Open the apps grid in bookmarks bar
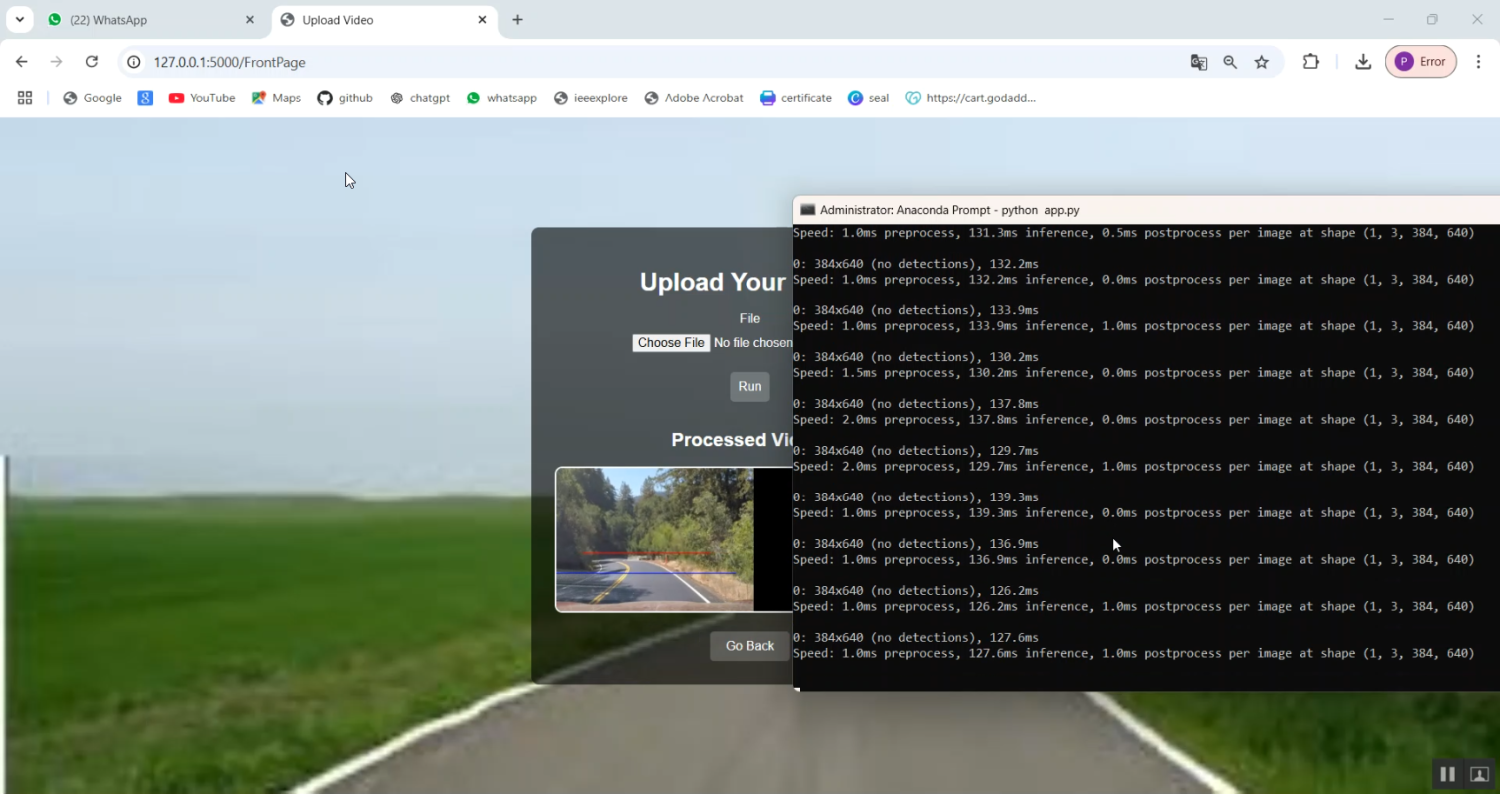1500x794 pixels. click(25, 98)
